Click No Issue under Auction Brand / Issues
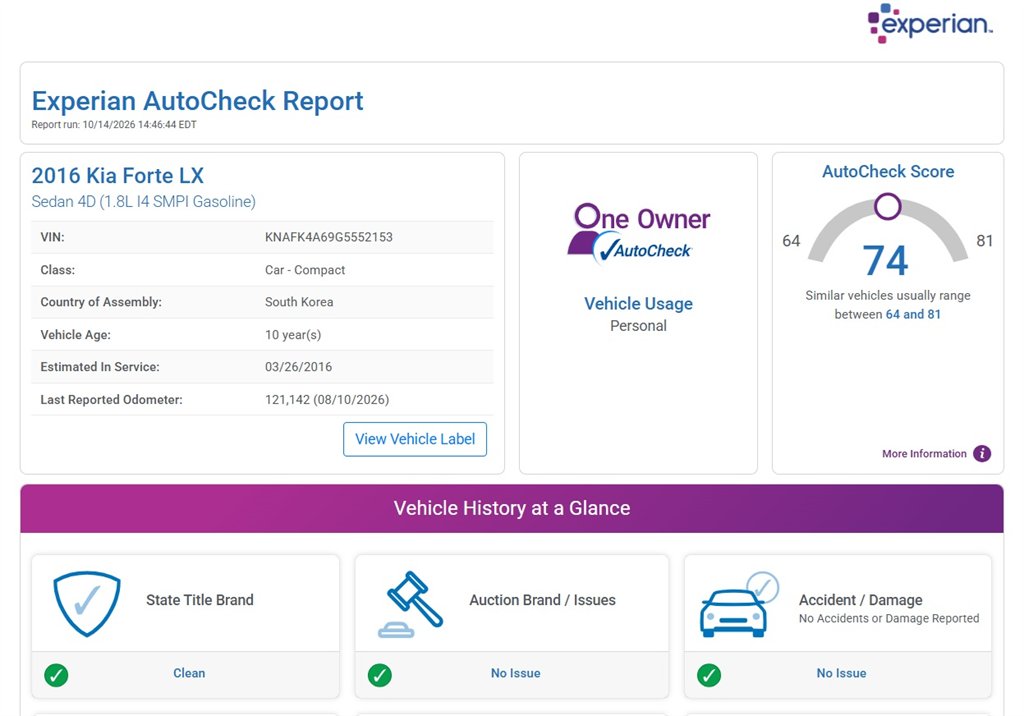 coord(515,673)
